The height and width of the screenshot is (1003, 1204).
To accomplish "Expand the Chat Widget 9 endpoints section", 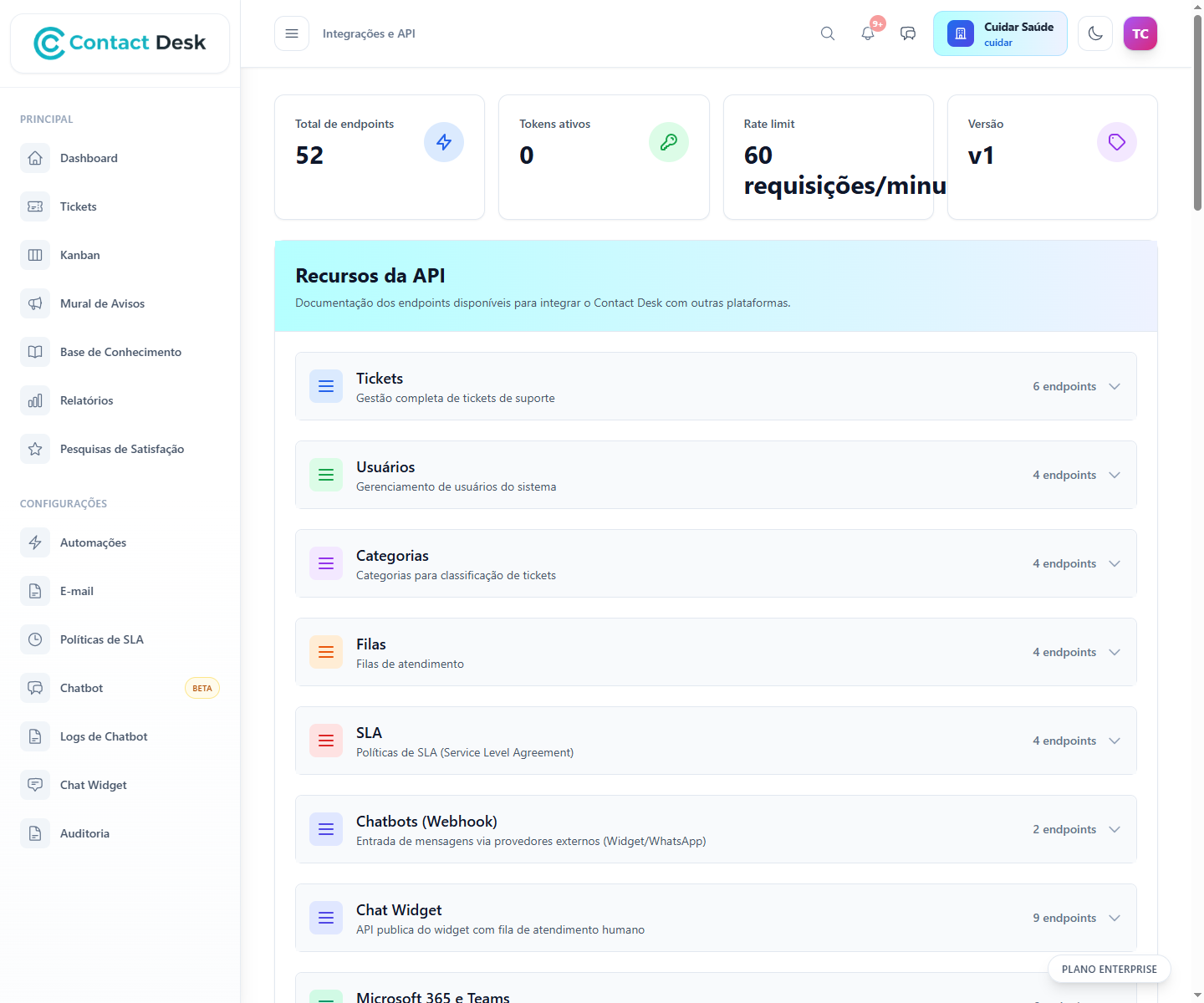I will 1115,918.
